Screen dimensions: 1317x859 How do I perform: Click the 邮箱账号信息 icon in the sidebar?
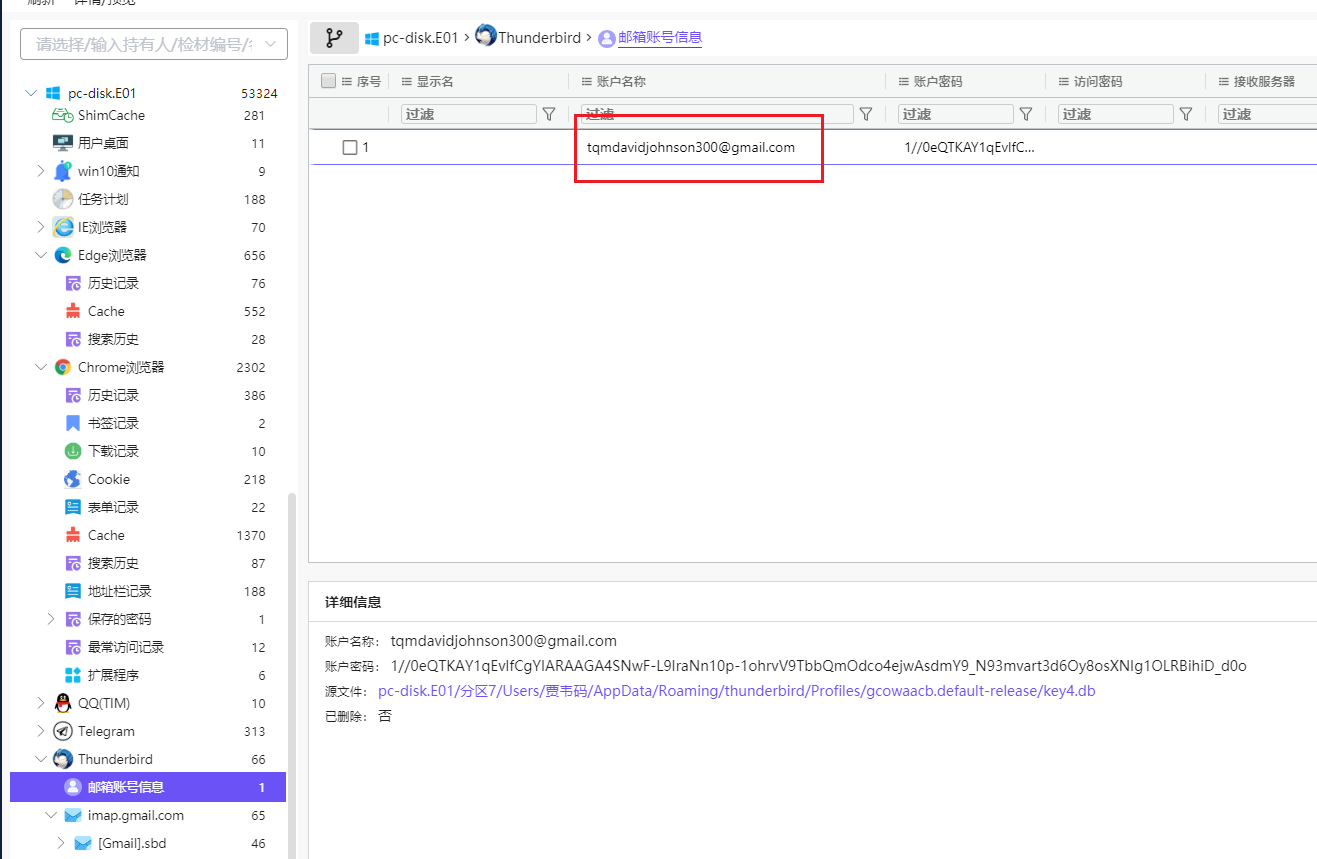(x=73, y=787)
